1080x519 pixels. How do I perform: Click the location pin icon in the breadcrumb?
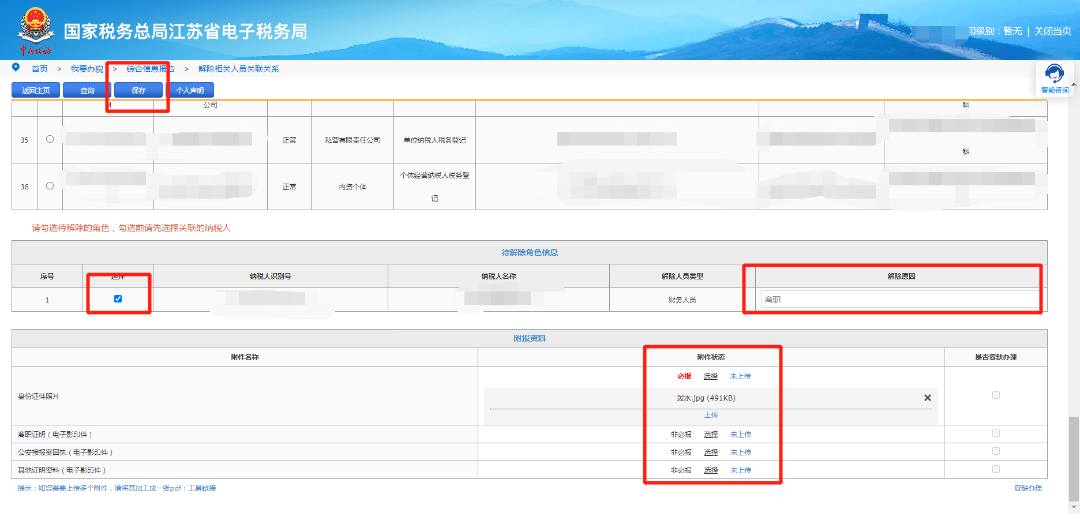tap(16, 67)
